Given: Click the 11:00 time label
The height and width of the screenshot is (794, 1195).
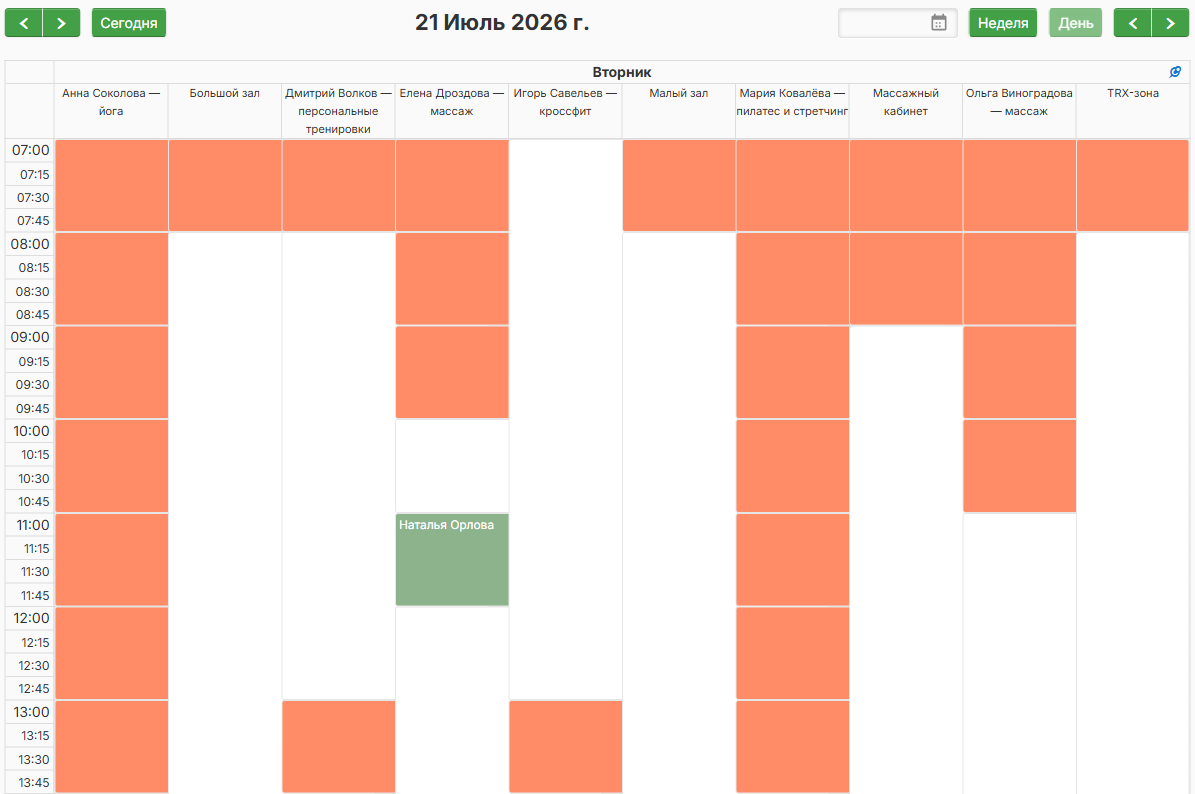Looking at the screenshot, I should point(33,525).
